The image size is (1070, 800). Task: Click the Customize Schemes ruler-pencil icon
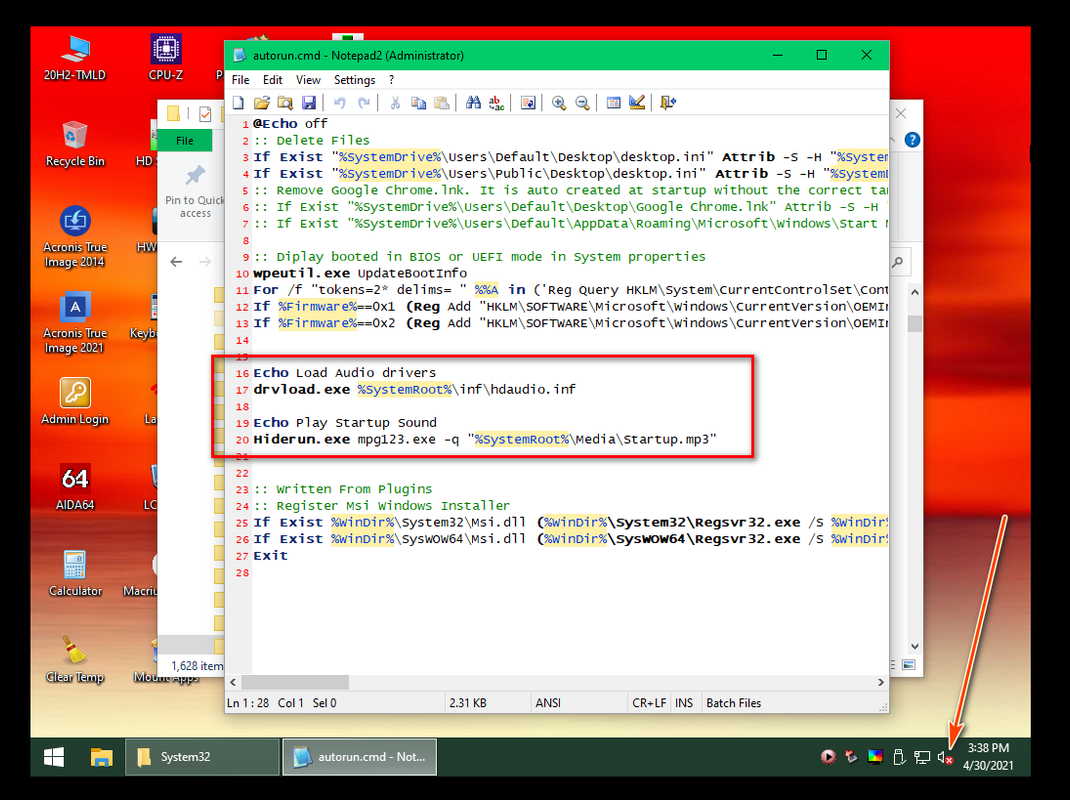(637, 102)
